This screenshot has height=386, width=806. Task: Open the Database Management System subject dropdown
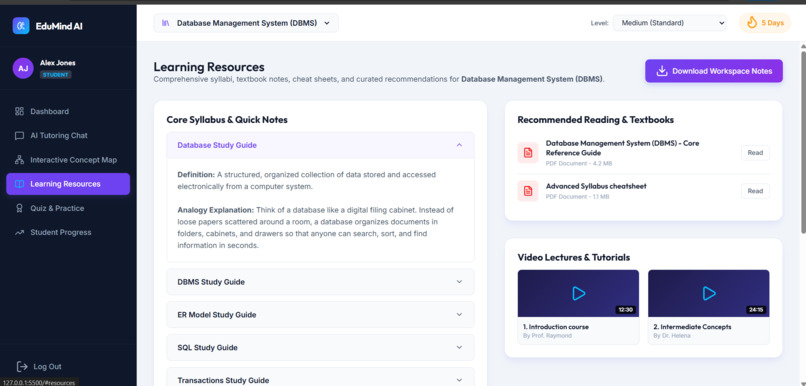click(x=246, y=23)
